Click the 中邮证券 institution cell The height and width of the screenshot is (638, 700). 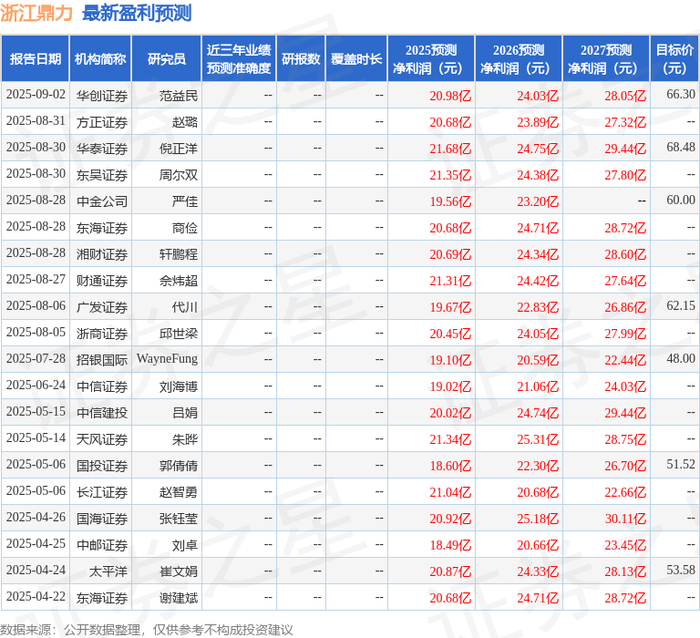[102, 545]
